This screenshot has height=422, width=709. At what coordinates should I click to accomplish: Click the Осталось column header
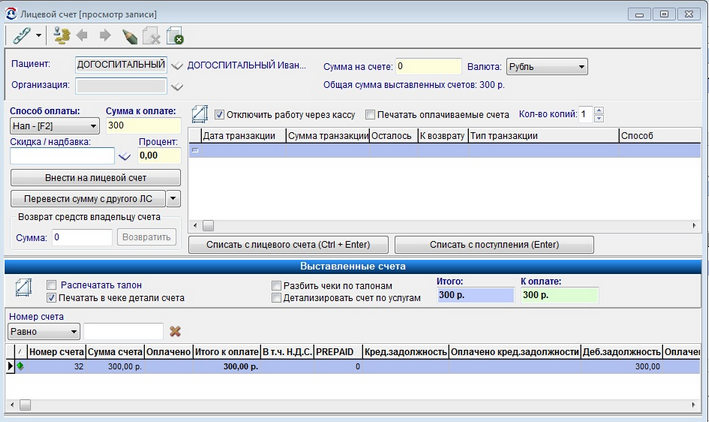click(x=393, y=136)
